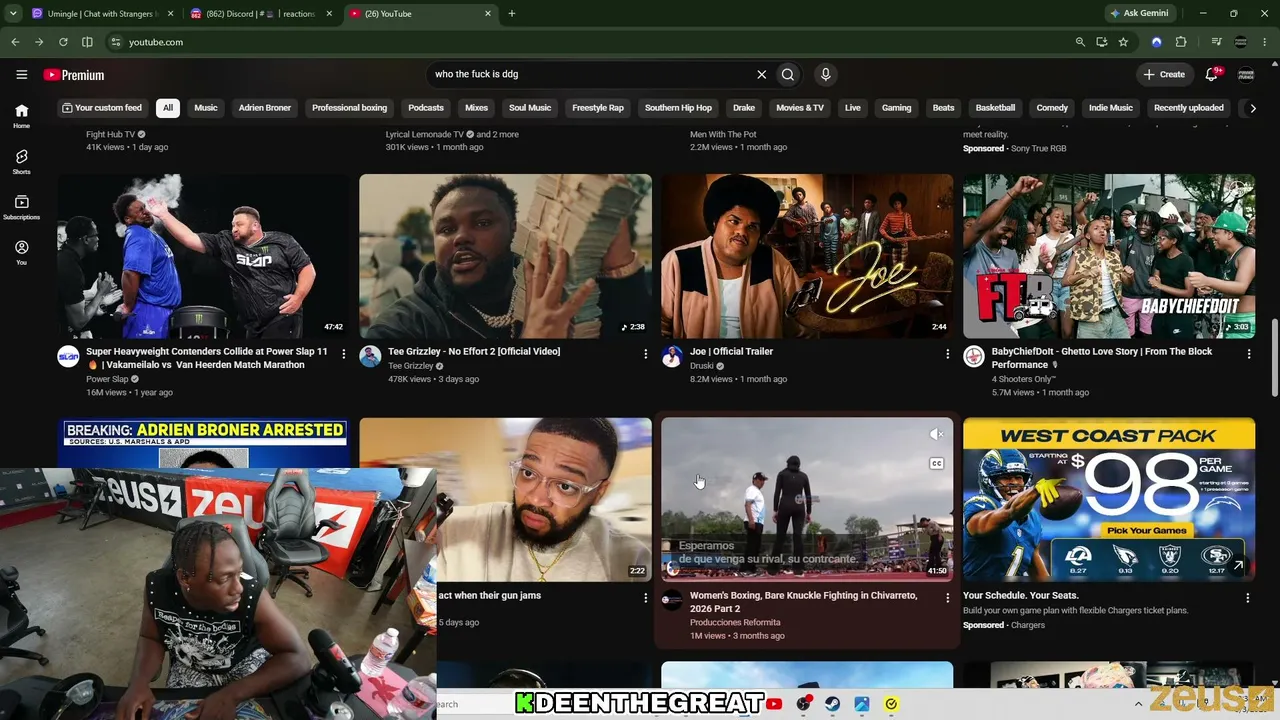Filter feed by Music chip

206,108
